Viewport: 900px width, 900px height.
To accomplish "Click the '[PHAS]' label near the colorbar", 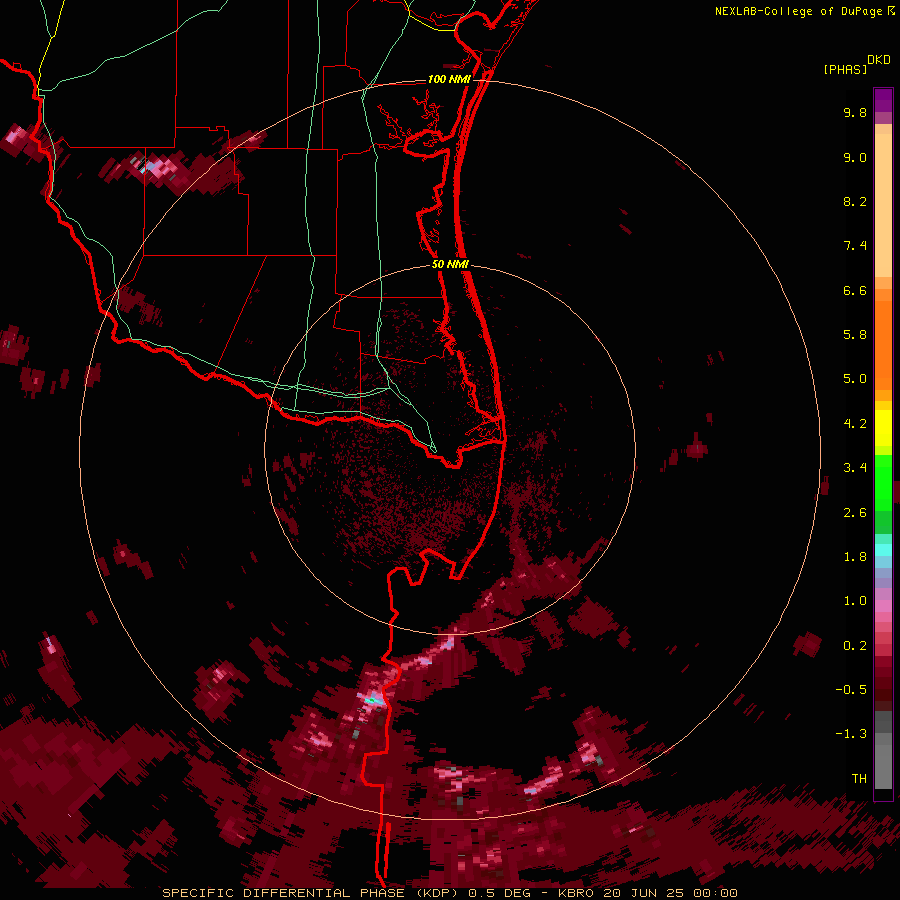I will 845,69.
